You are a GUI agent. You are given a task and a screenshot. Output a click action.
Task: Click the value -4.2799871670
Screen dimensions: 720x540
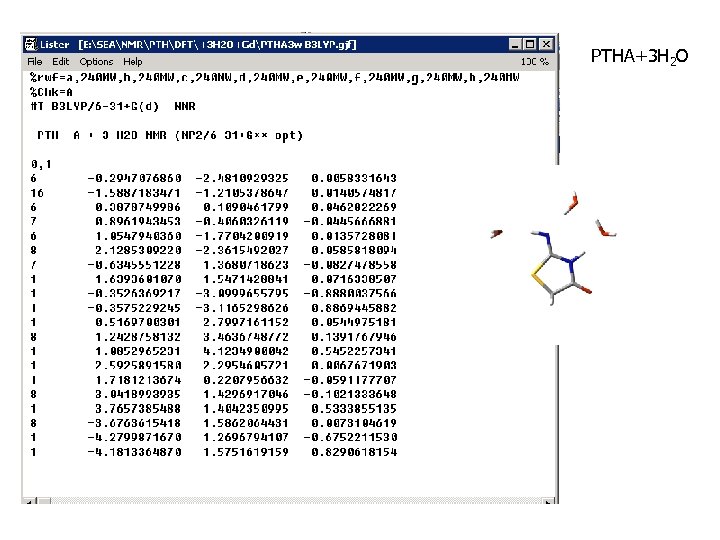pyautogui.click(x=134, y=438)
